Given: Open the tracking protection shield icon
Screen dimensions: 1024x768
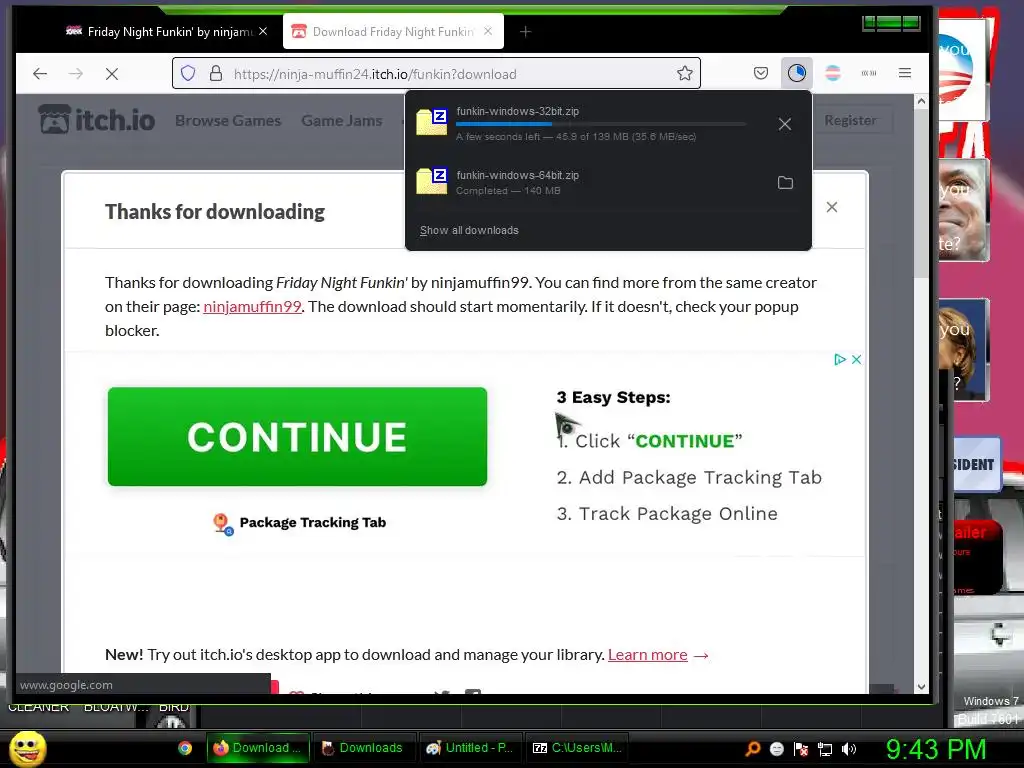Looking at the screenshot, I should 188,73.
